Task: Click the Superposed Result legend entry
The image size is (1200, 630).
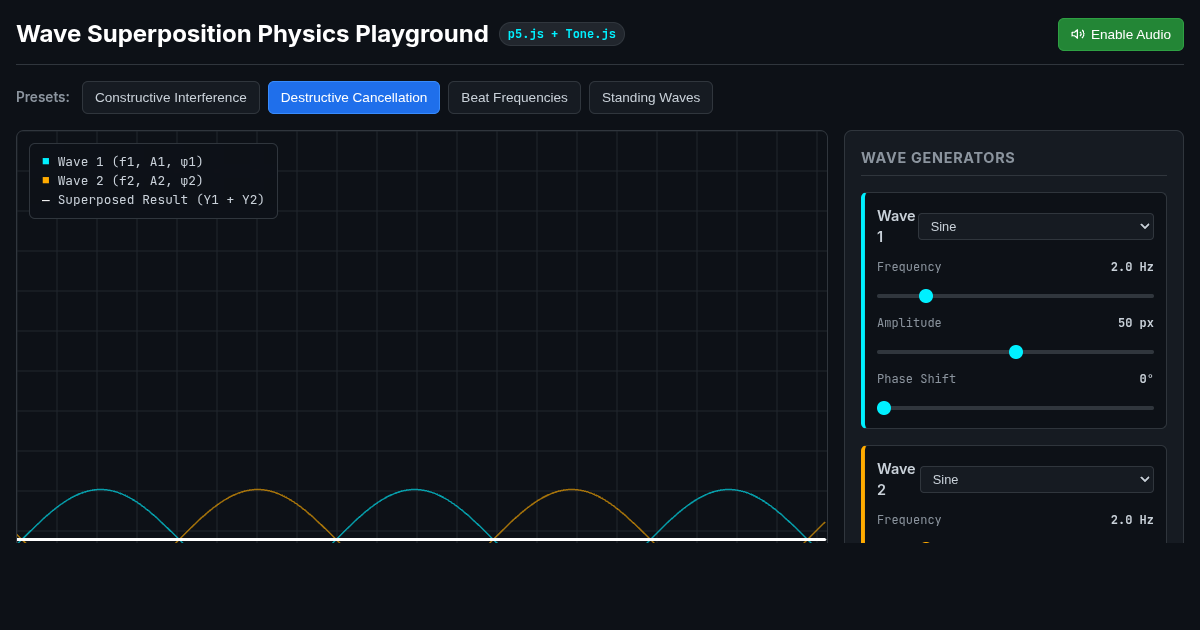Action: (153, 200)
